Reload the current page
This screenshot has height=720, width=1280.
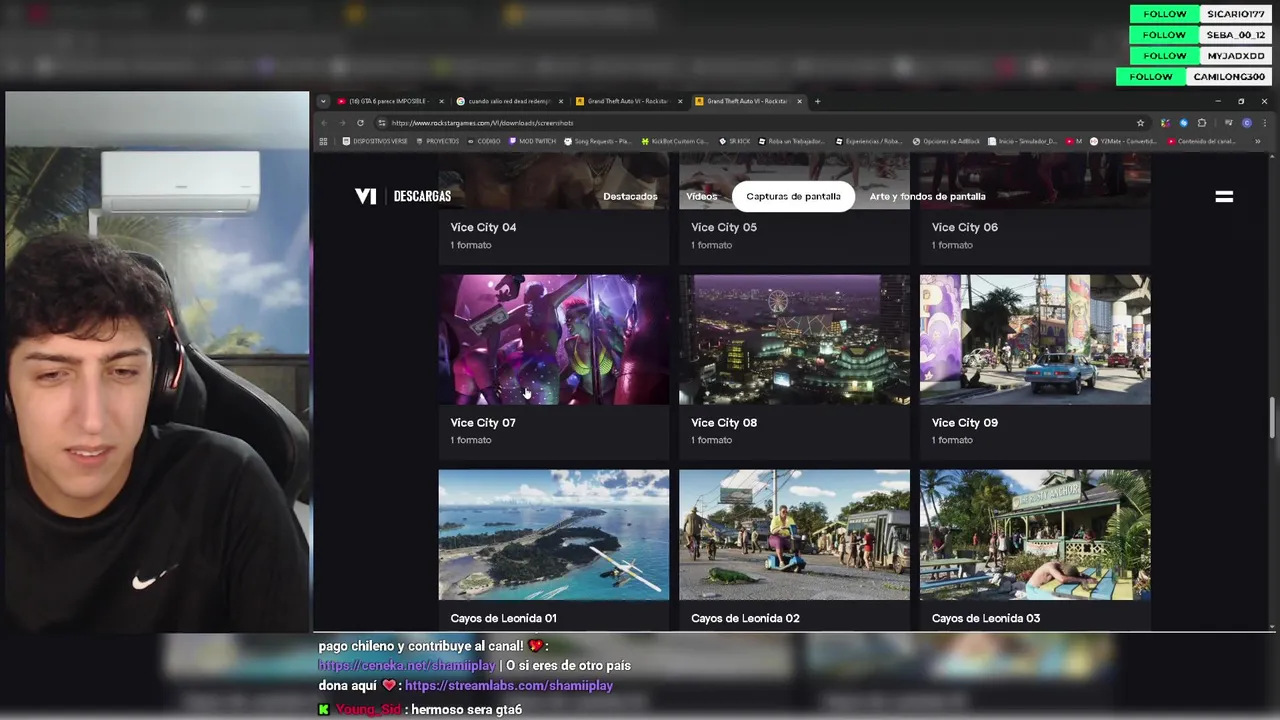coord(360,123)
